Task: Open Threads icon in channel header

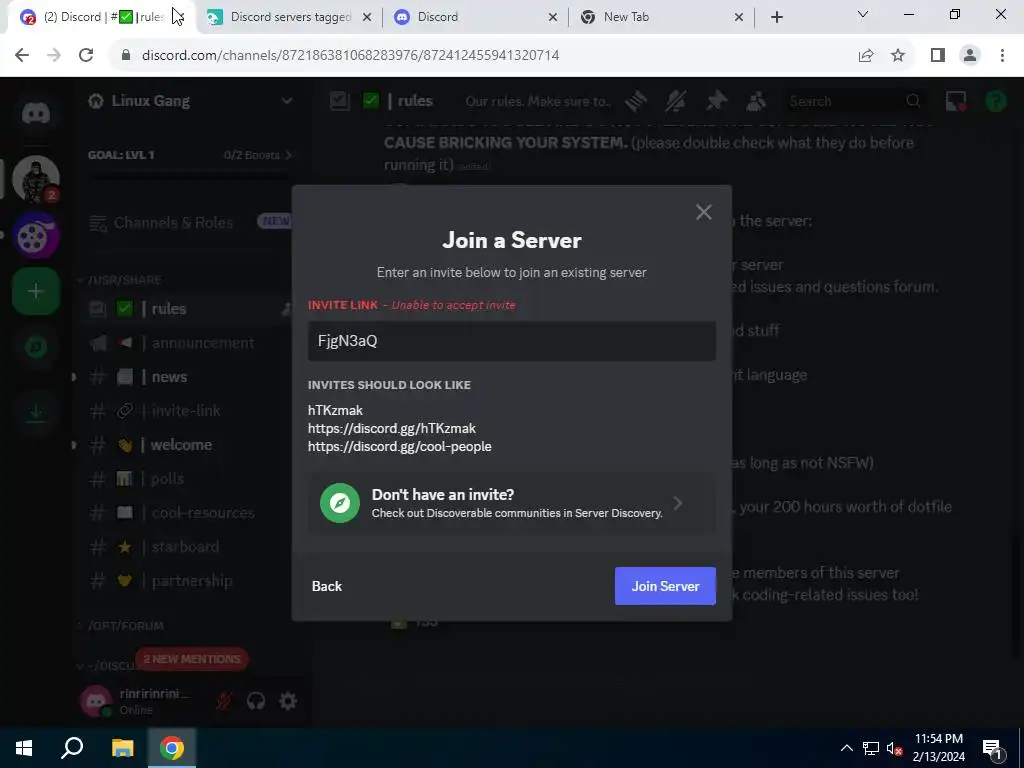Action: click(x=635, y=101)
